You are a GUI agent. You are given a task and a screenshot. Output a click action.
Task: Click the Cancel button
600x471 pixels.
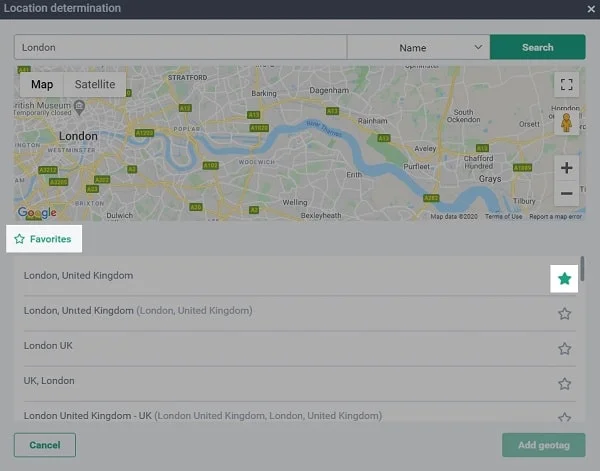(x=44, y=445)
